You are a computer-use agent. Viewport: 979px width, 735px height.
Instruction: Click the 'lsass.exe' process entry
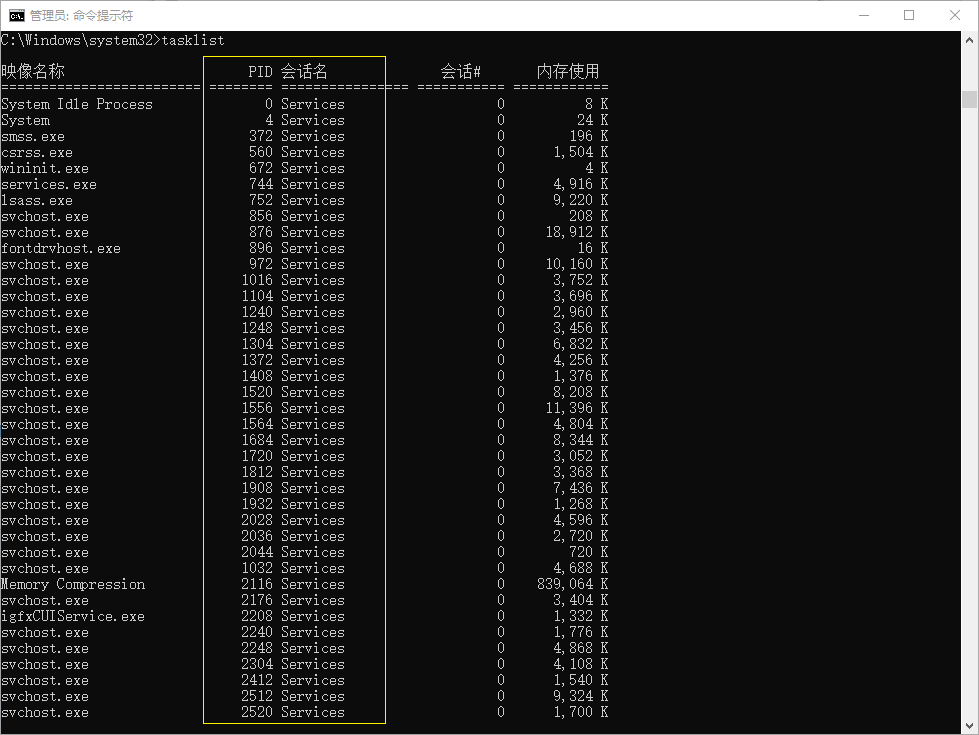[37, 199]
